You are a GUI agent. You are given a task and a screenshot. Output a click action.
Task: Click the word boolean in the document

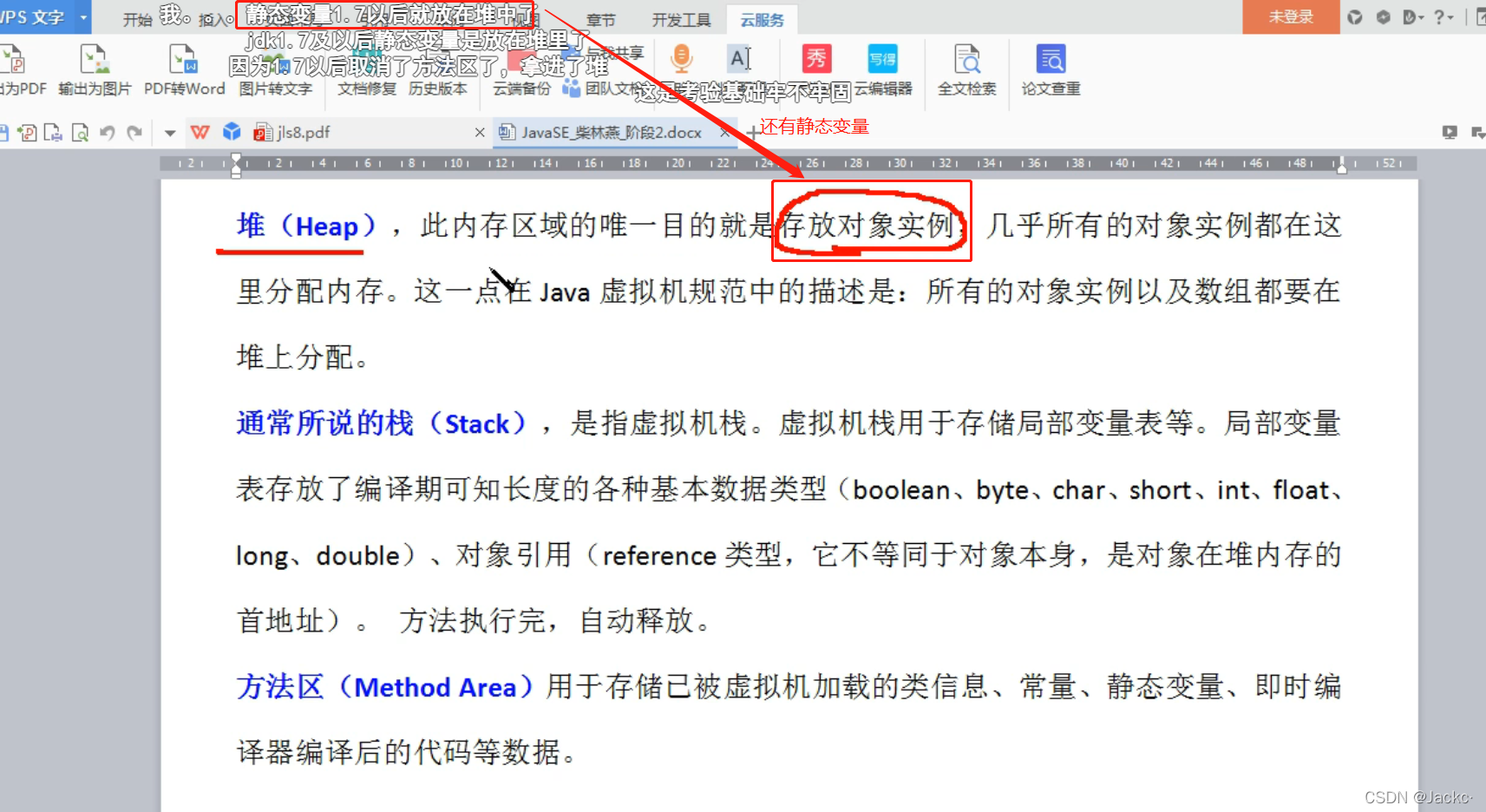pyautogui.click(x=901, y=490)
